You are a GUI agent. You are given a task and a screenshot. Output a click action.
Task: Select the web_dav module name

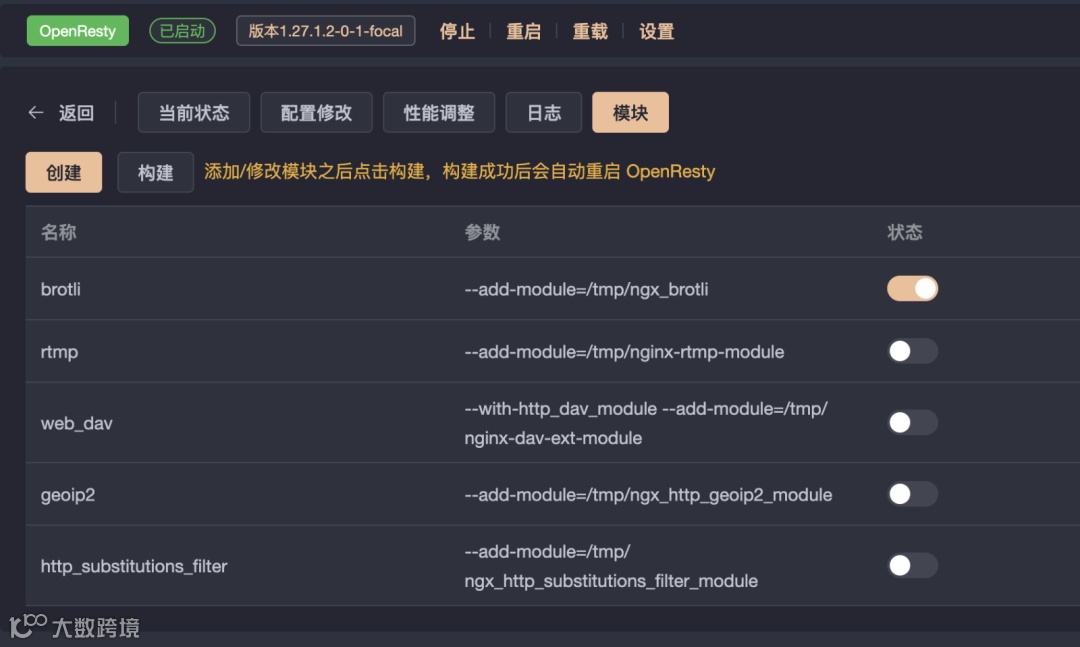point(76,423)
